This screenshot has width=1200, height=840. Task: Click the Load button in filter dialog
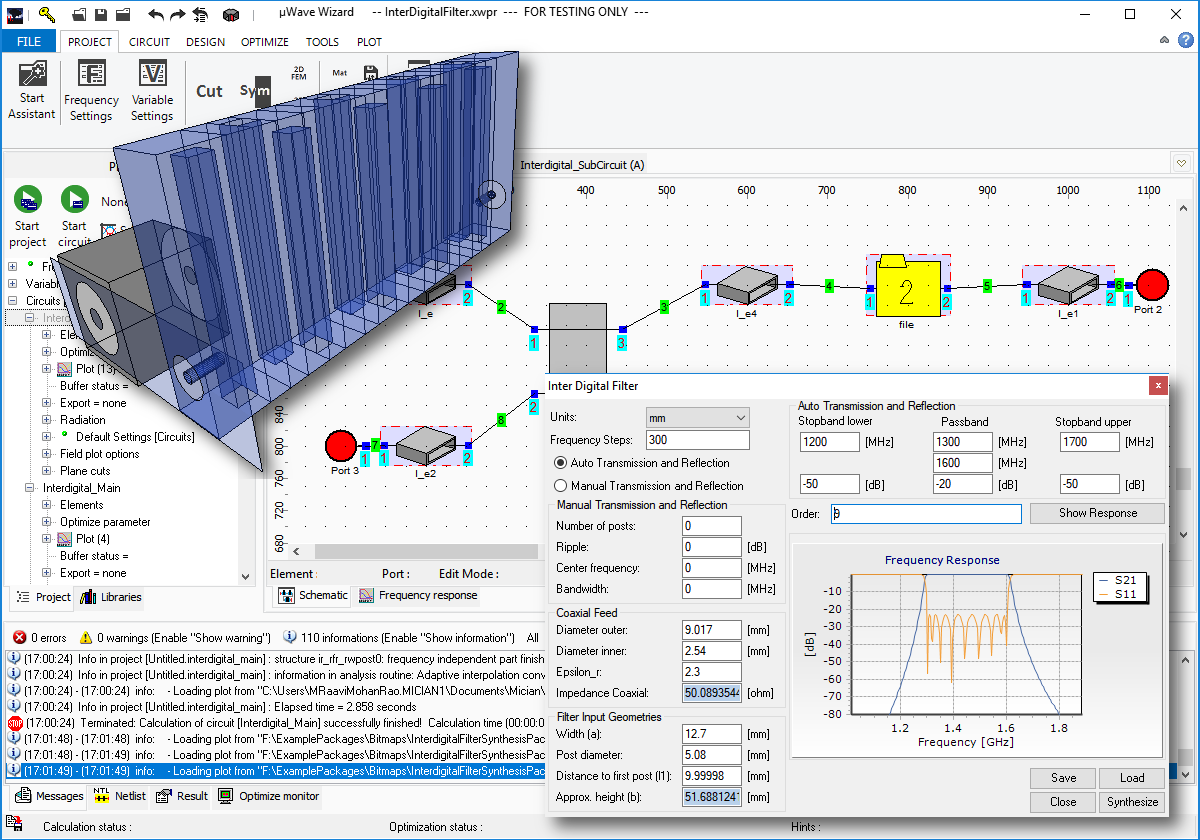(1132, 778)
